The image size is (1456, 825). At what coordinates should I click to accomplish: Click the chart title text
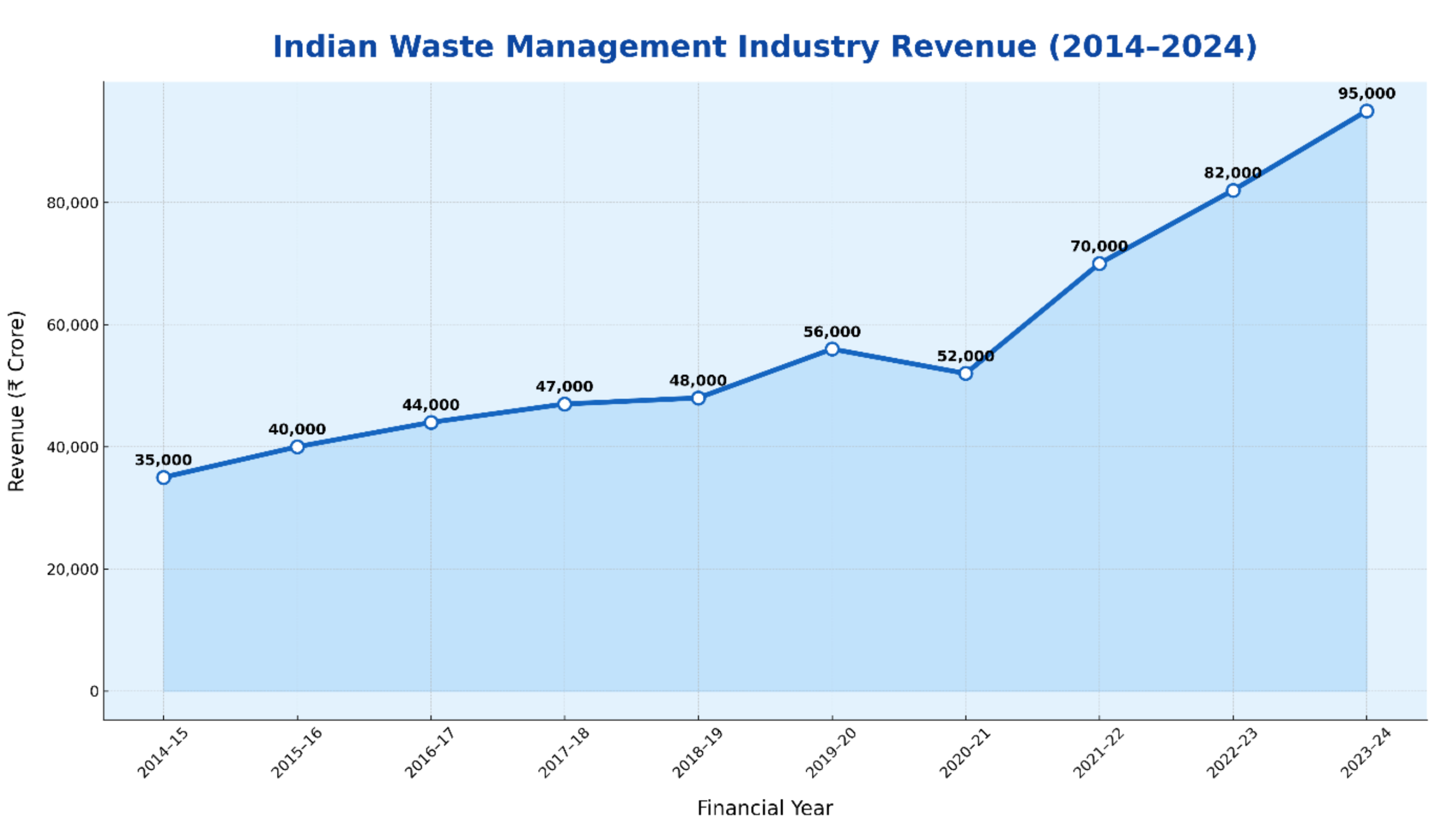click(765, 46)
